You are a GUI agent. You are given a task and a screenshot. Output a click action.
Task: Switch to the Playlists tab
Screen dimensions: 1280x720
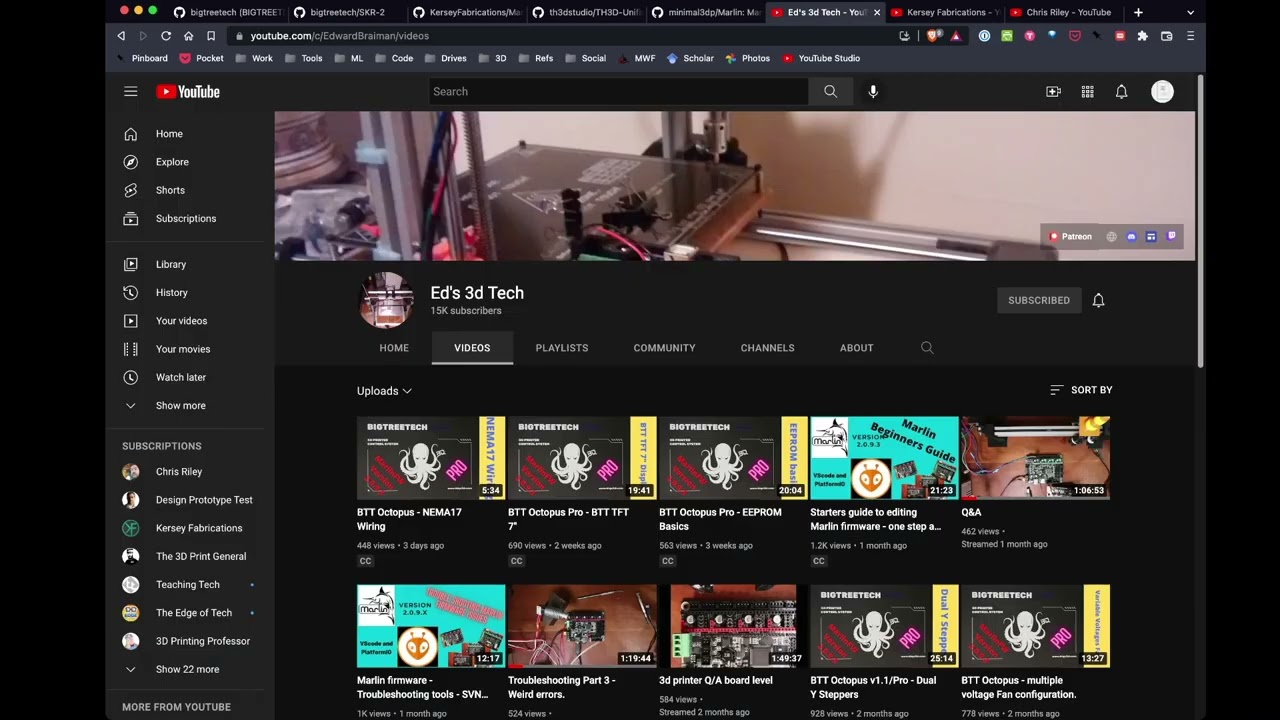pos(562,348)
